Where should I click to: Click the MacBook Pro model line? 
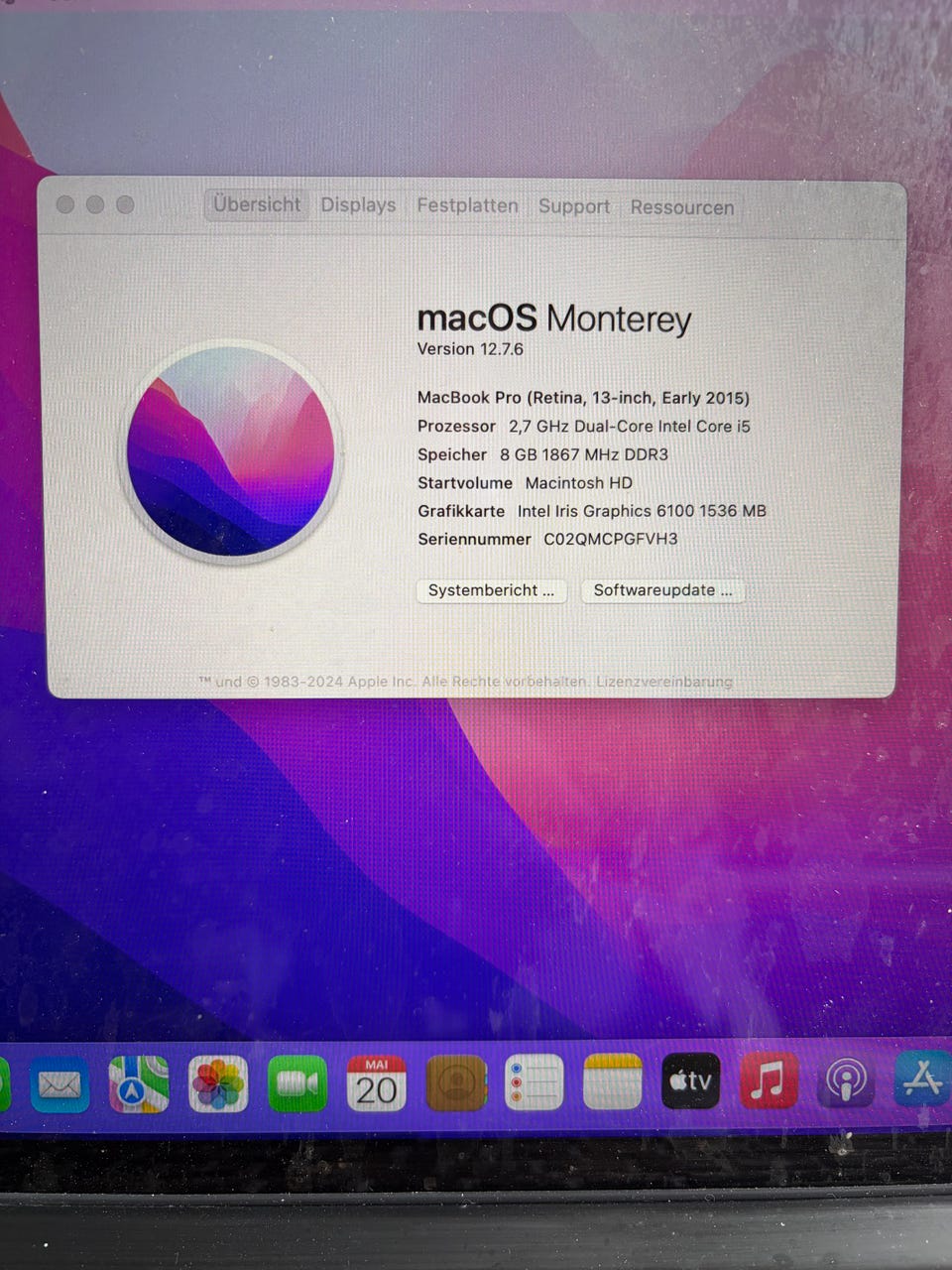pyautogui.click(x=583, y=398)
